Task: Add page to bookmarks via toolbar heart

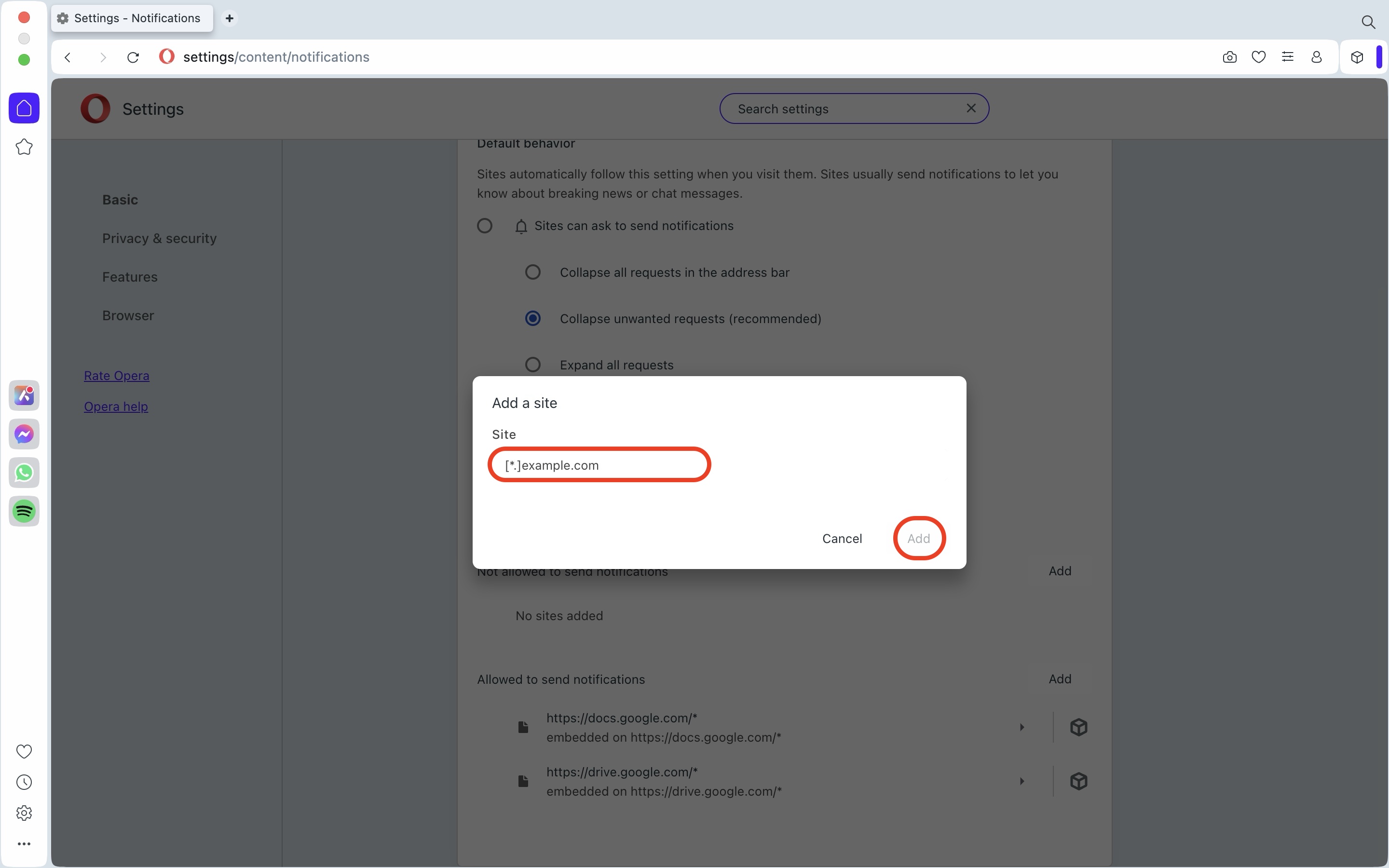Action: 1259,57
